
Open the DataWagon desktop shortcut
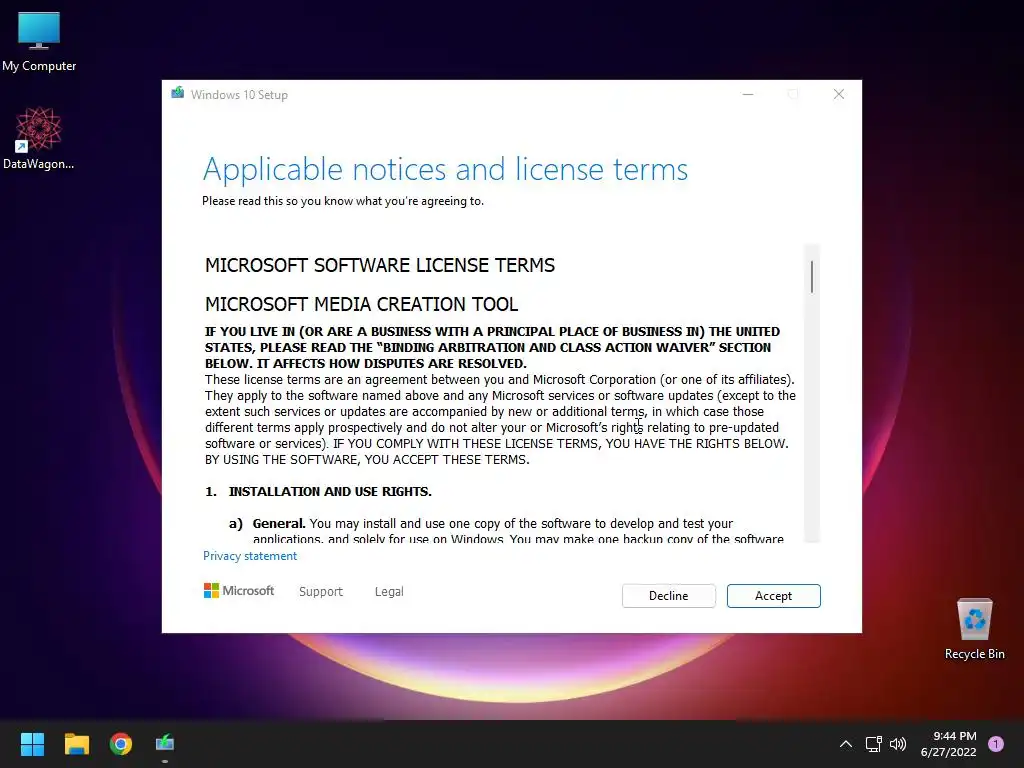39,138
